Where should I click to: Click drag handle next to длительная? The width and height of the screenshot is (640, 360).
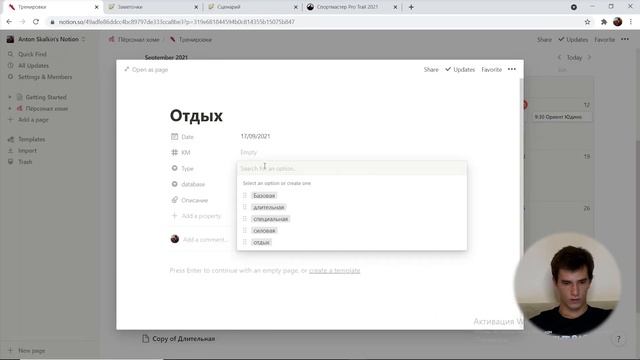coord(245,207)
